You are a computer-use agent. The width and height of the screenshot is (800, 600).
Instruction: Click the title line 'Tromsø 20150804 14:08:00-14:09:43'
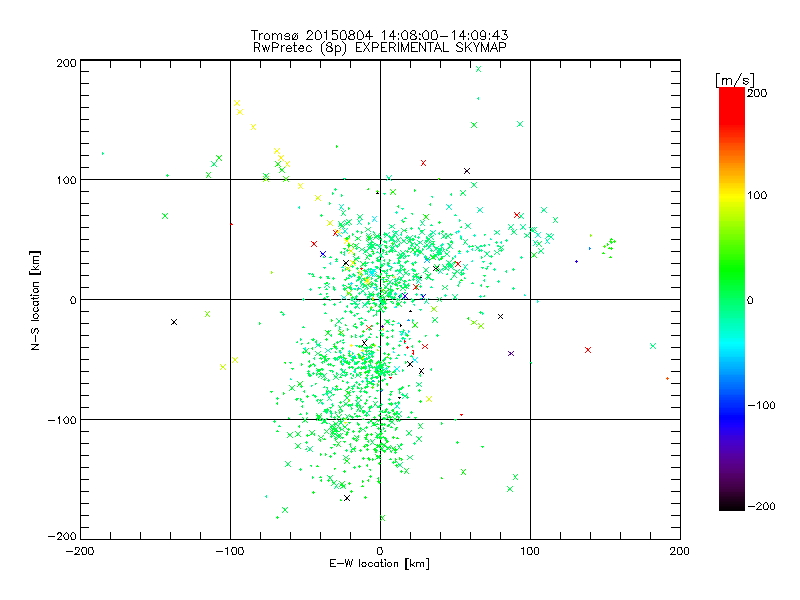point(379,35)
